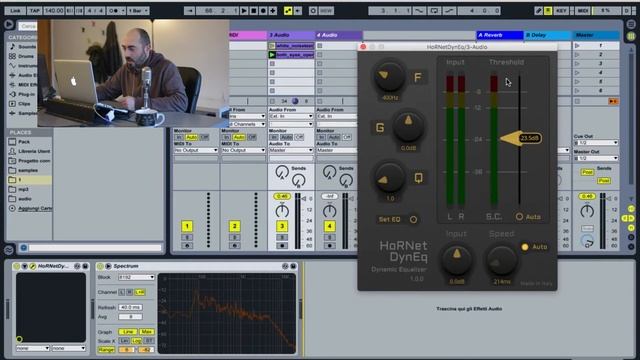Open the Audio From dropdown on track 3

291,116
